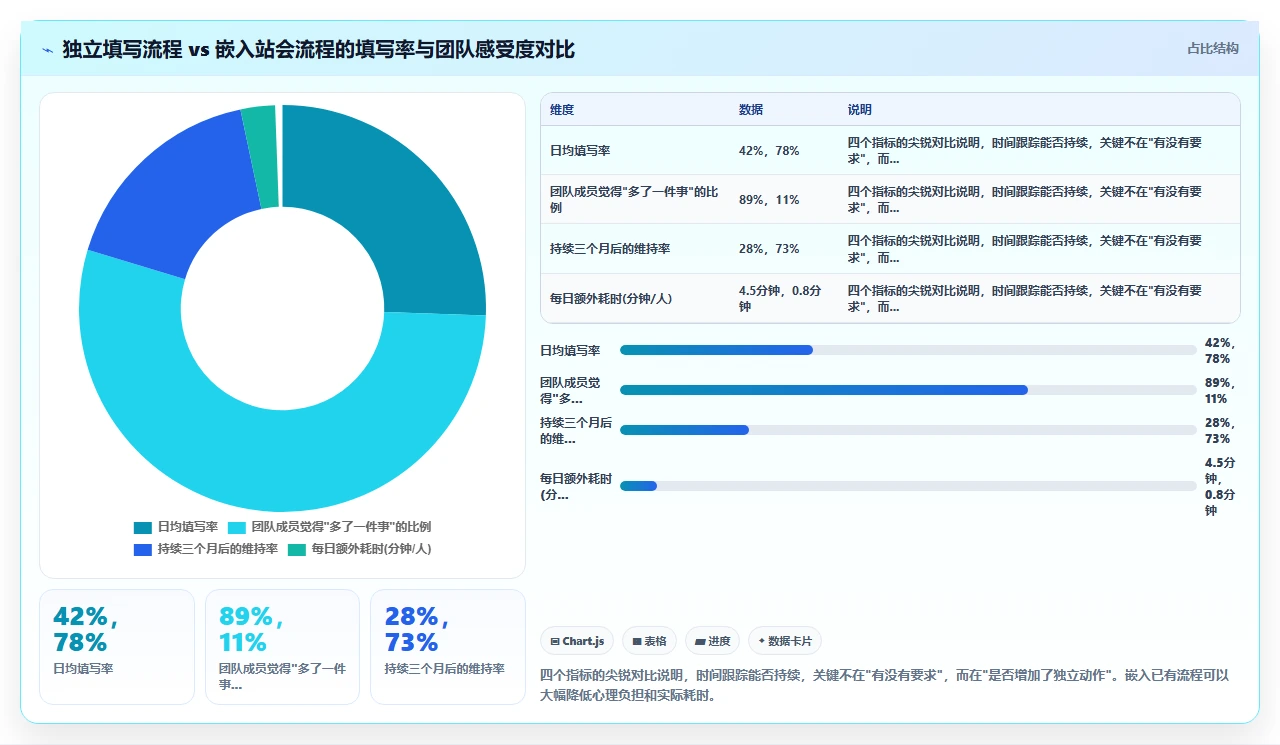Image resolution: width=1280 pixels, height=745 pixels.
Task: Toggle 日均填写率 legend swatch
Action: coord(142,527)
